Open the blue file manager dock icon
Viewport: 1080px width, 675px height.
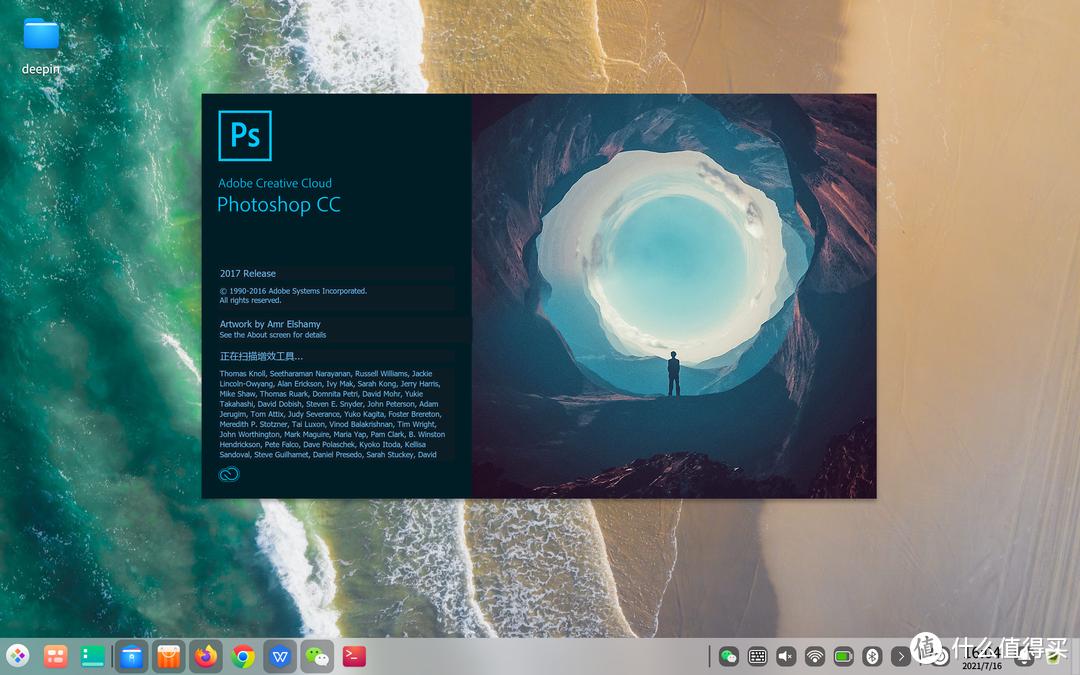click(x=132, y=656)
